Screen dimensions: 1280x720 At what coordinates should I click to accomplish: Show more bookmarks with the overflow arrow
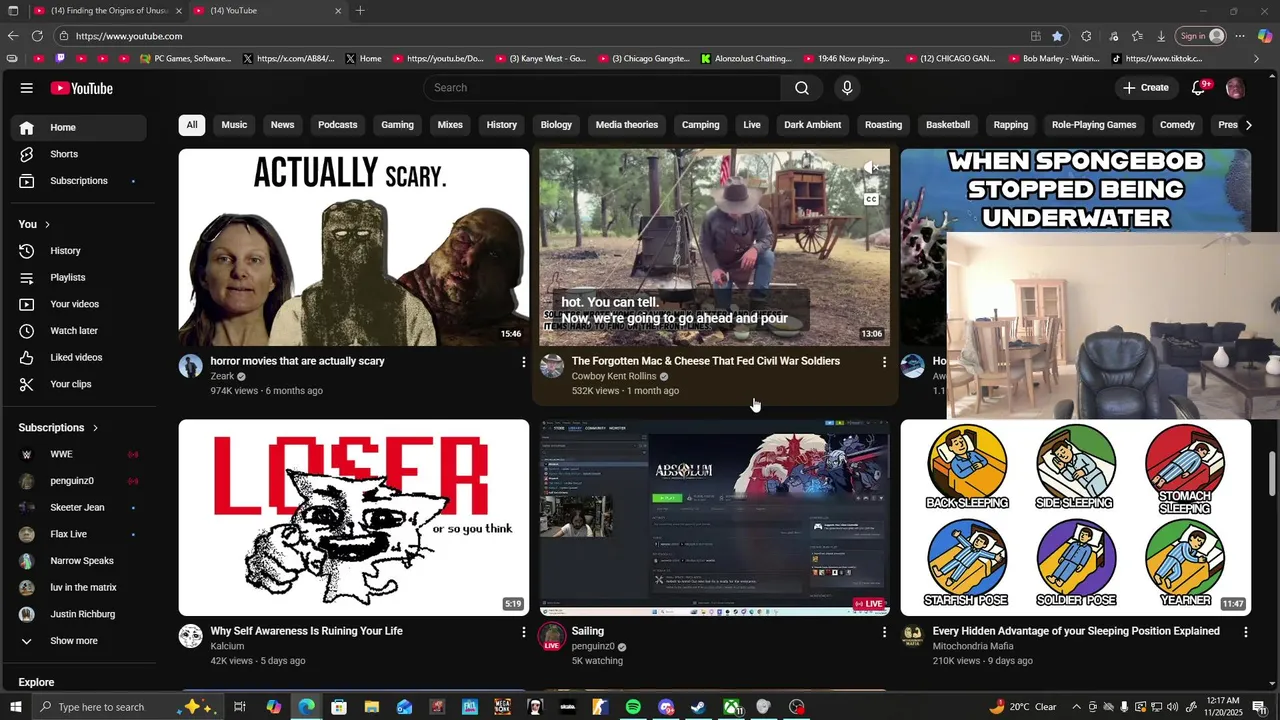tap(1257, 59)
